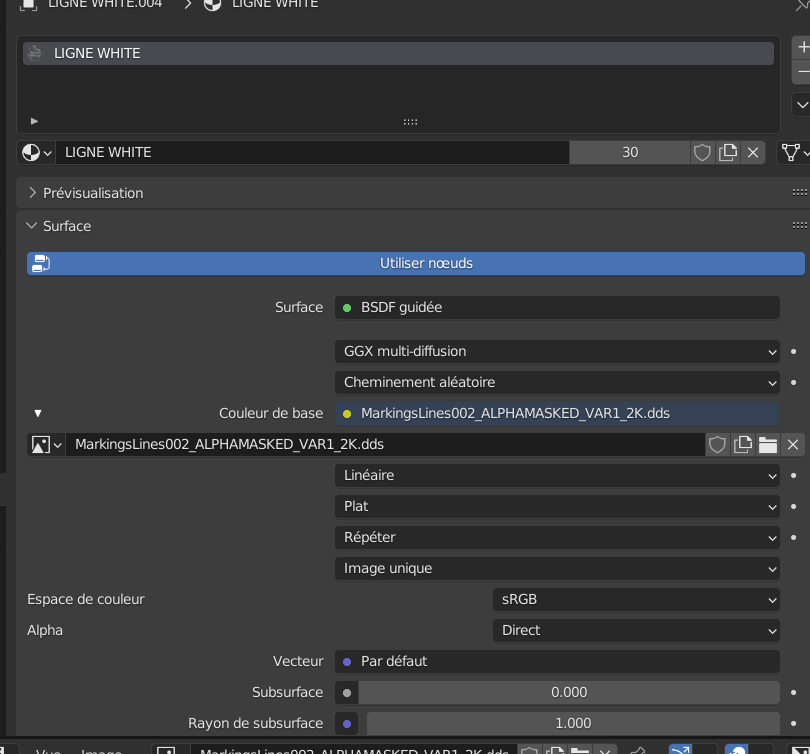The height and width of the screenshot is (754, 810).
Task: Click the Espace de couleur label
Action: pos(86,599)
